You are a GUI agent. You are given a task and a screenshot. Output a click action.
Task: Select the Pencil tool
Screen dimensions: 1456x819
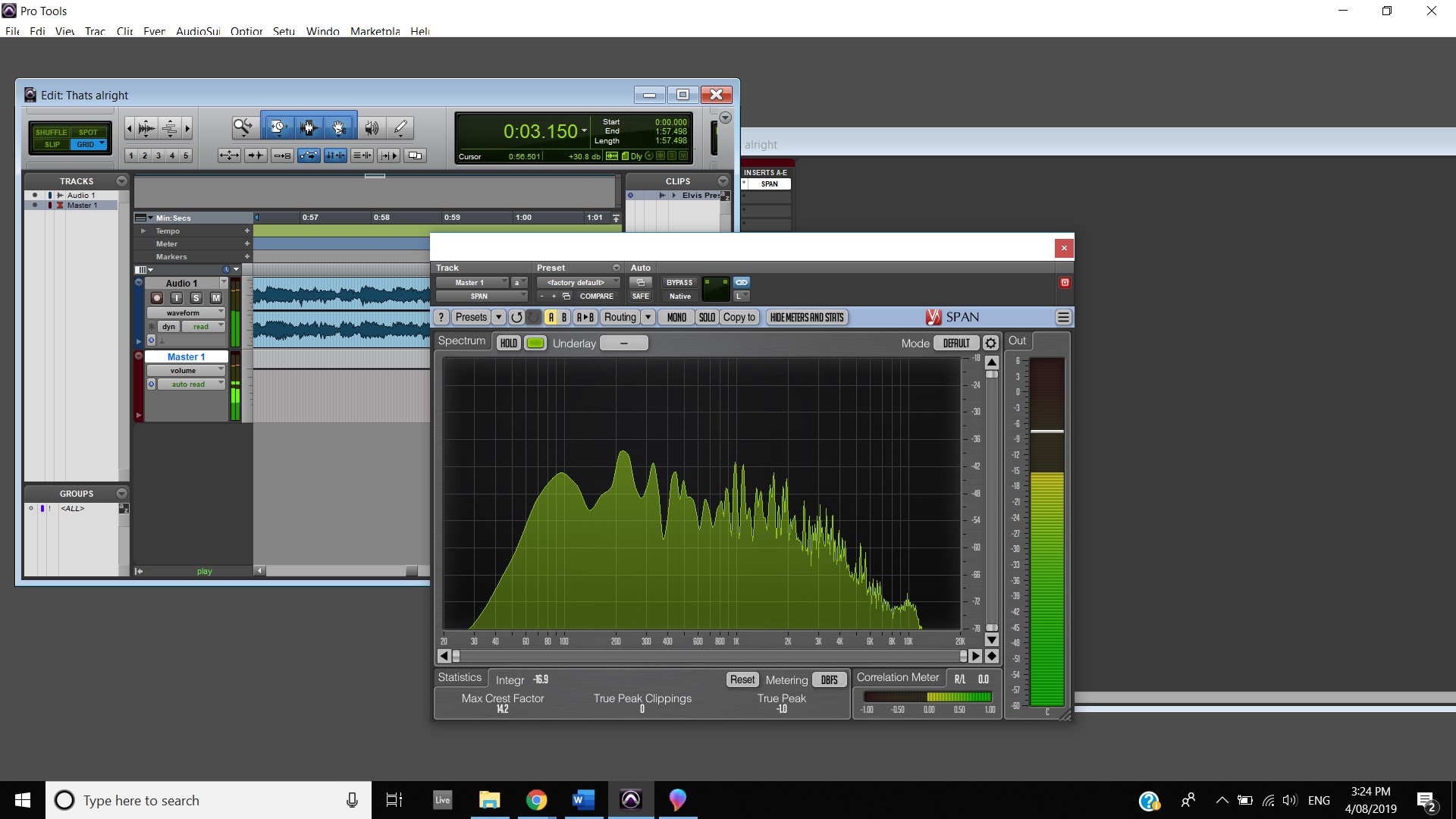400,127
